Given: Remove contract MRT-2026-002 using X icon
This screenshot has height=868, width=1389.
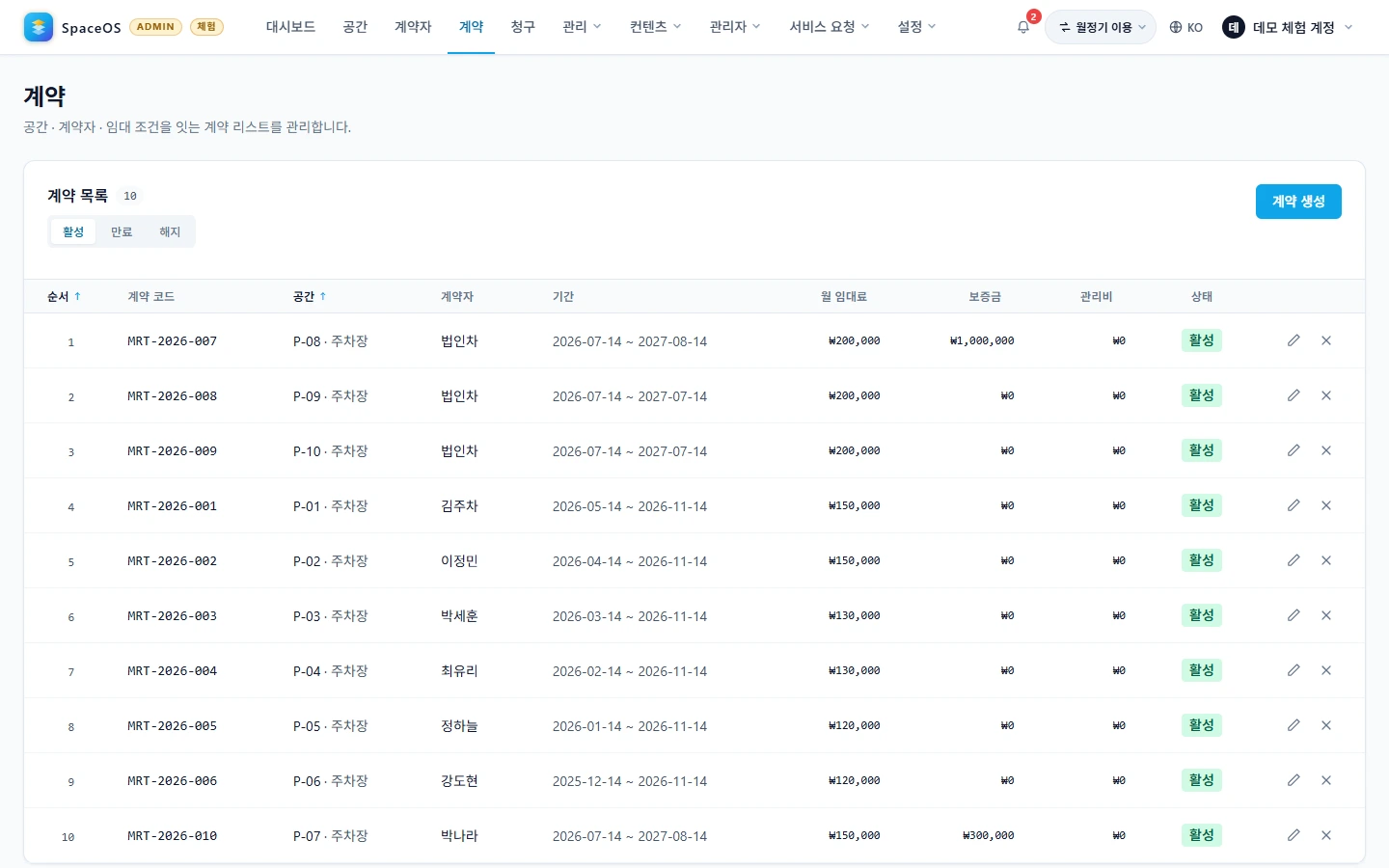Looking at the screenshot, I should [1326, 560].
